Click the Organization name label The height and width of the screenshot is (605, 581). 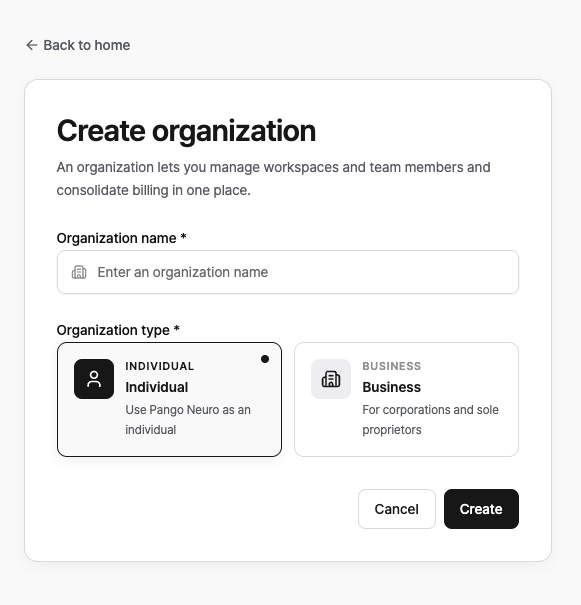coord(122,238)
